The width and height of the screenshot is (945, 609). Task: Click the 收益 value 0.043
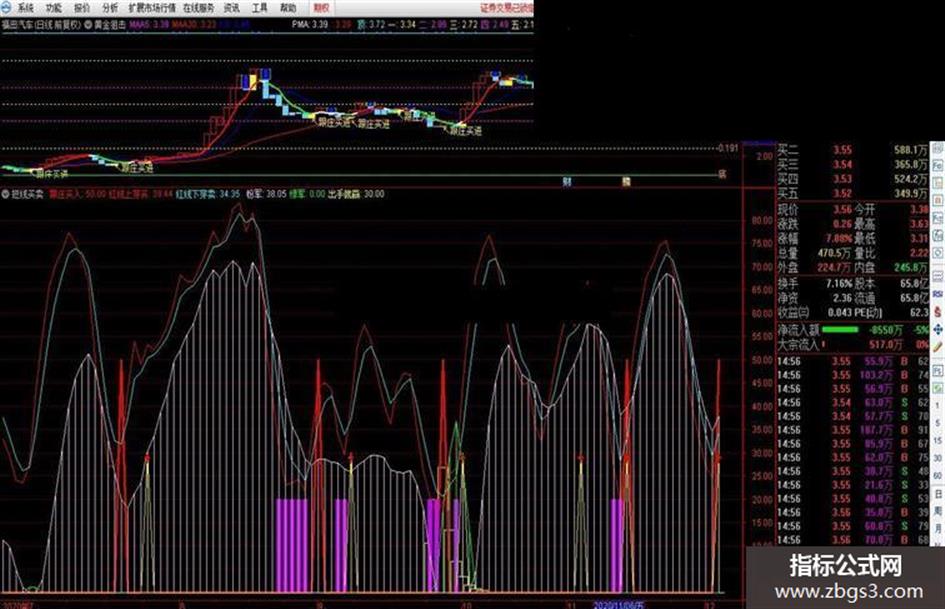click(839, 312)
